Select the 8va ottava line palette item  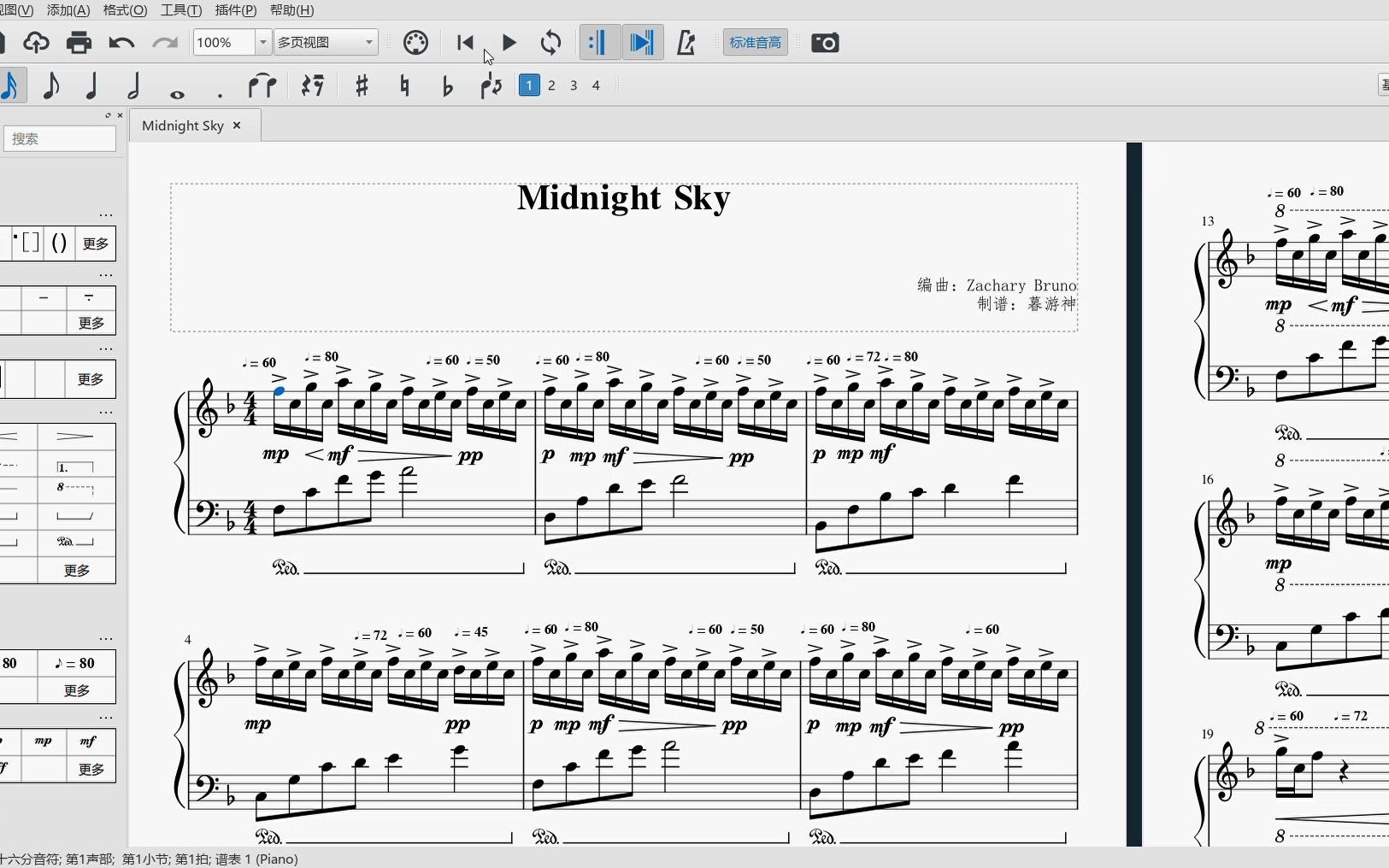tap(74, 489)
